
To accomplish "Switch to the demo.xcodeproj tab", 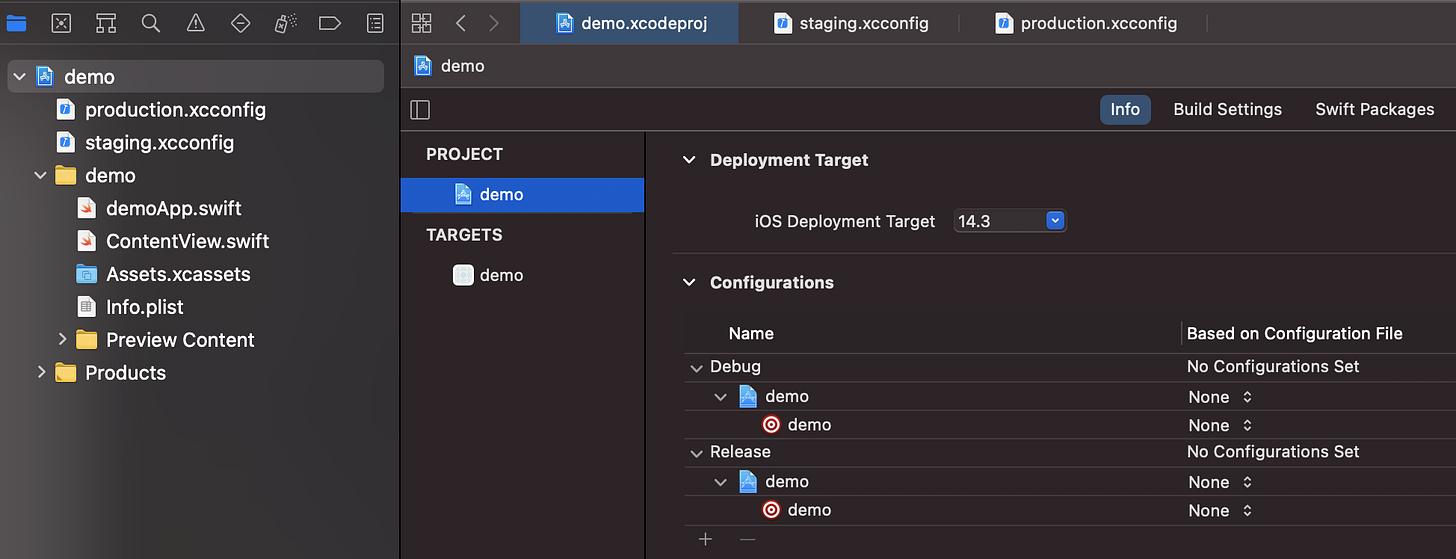I will pos(629,23).
